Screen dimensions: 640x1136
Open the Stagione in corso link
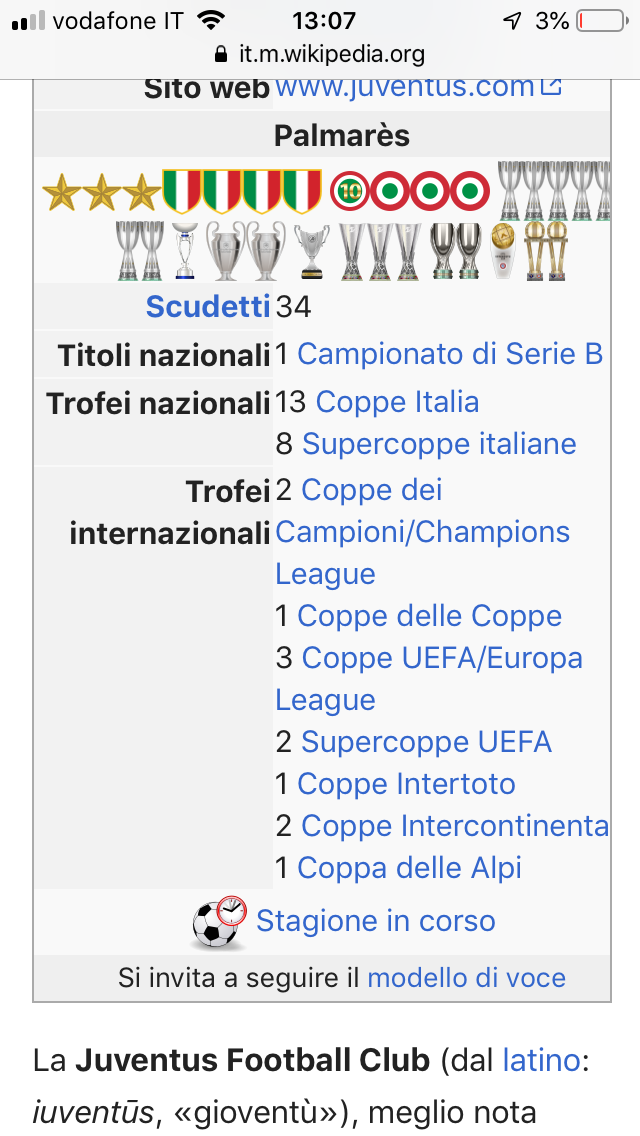pyautogui.click(x=375, y=922)
